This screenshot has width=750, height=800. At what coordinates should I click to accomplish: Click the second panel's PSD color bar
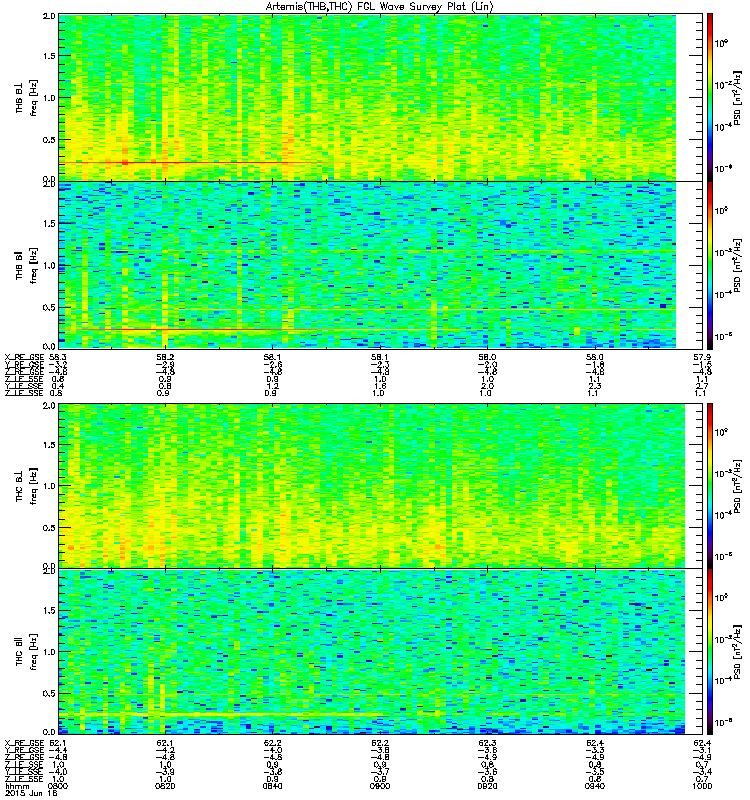click(x=709, y=265)
